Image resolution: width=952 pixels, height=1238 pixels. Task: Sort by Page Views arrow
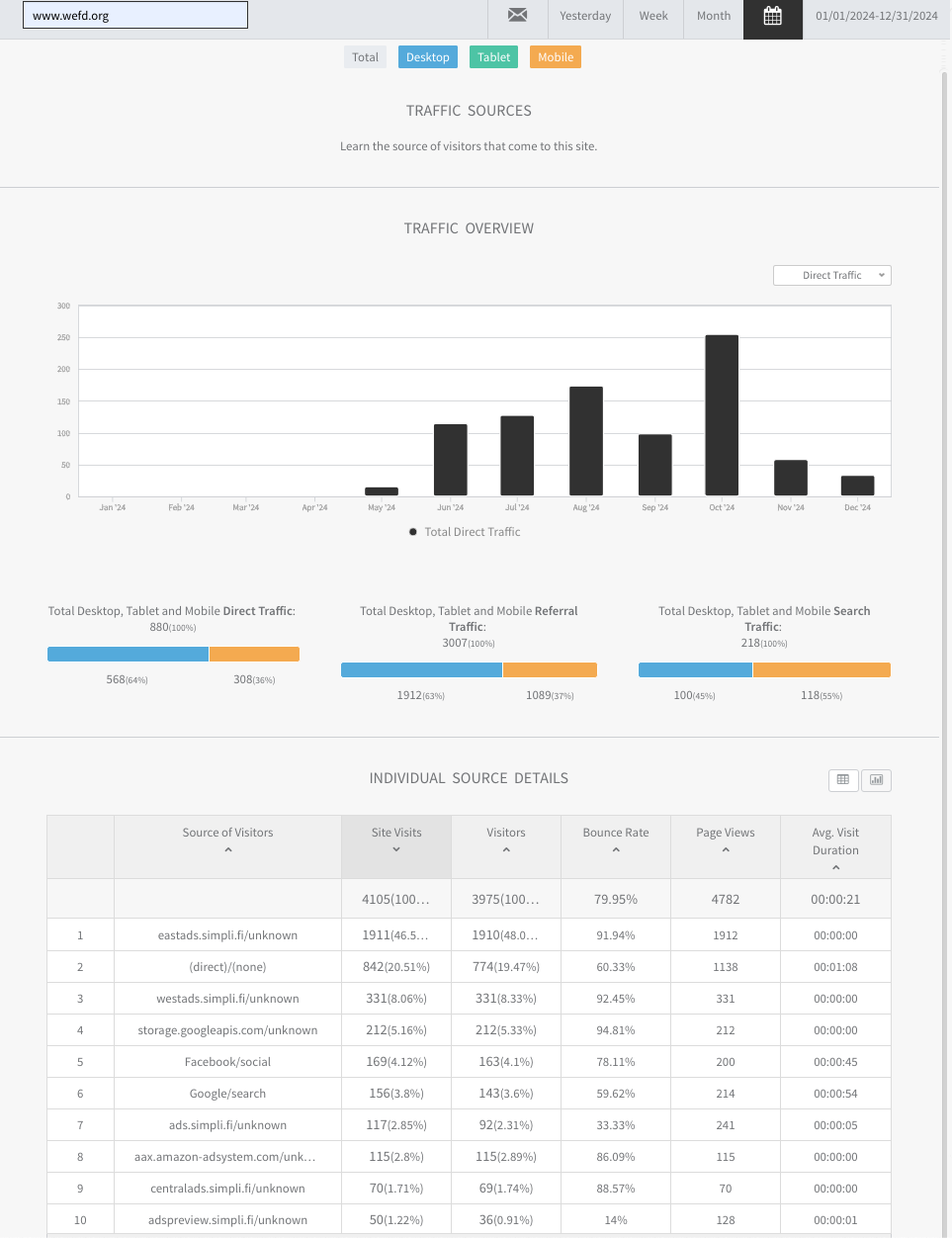pyautogui.click(x=726, y=849)
